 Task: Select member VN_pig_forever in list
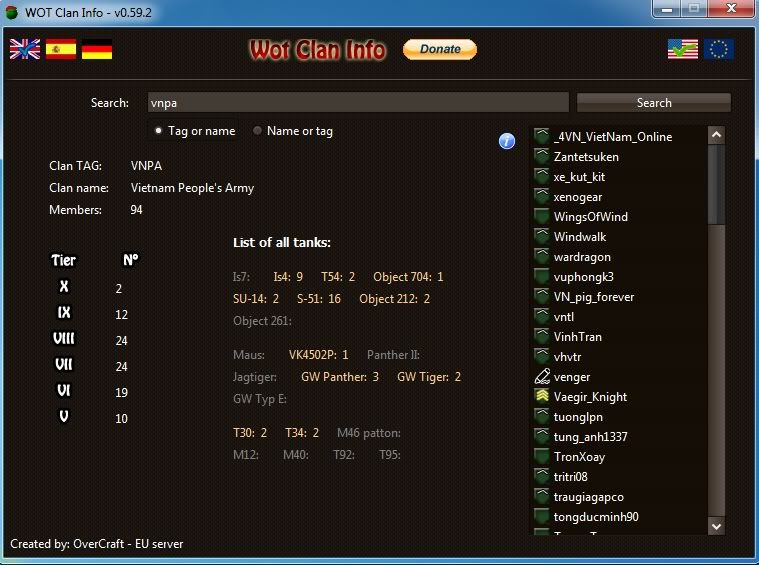pyautogui.click(x=594, y=297)
